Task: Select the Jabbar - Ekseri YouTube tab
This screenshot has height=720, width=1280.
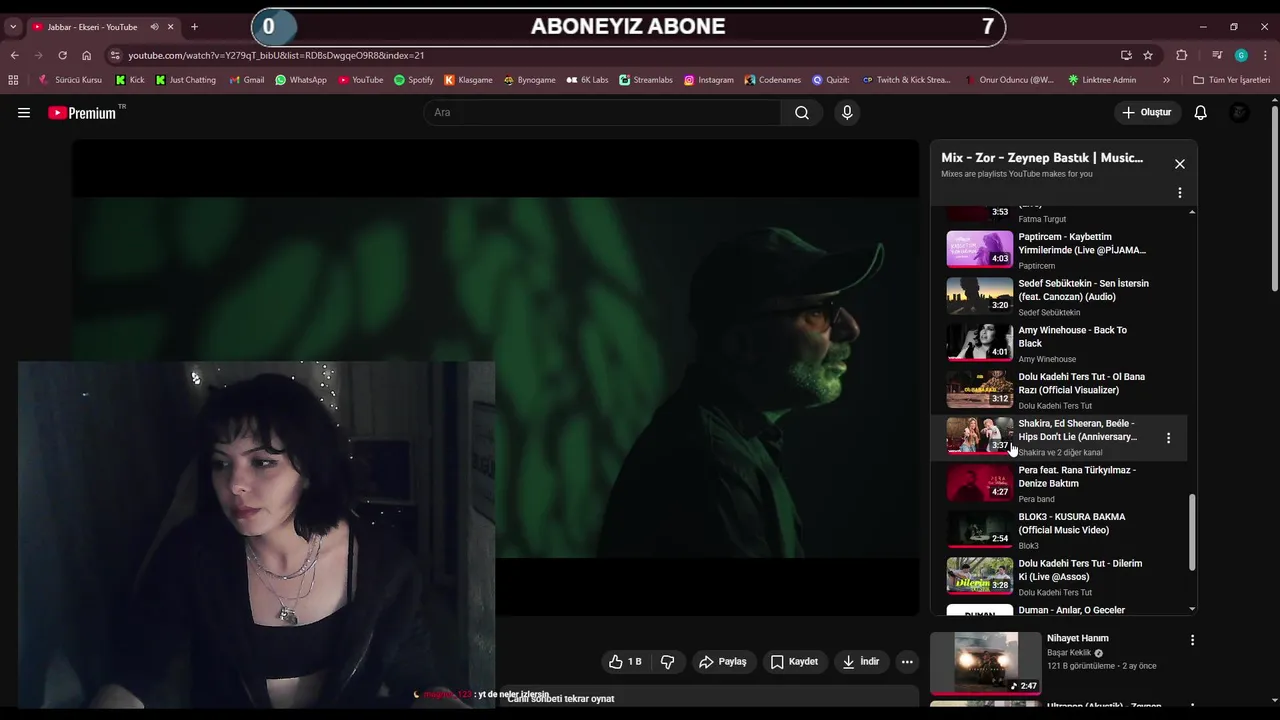Action: point(92,27)
